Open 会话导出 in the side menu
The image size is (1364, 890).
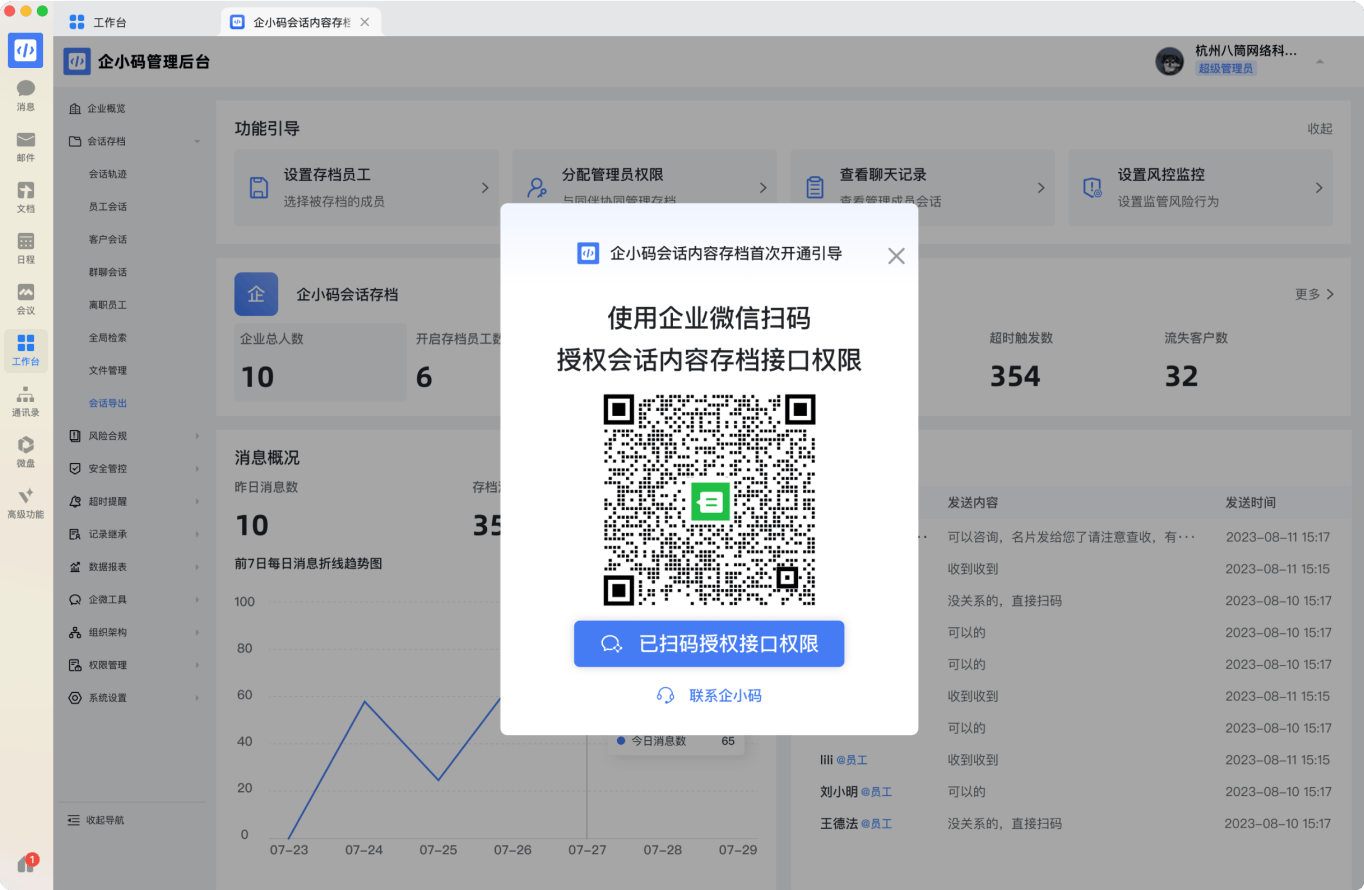[x=108, y=403]
